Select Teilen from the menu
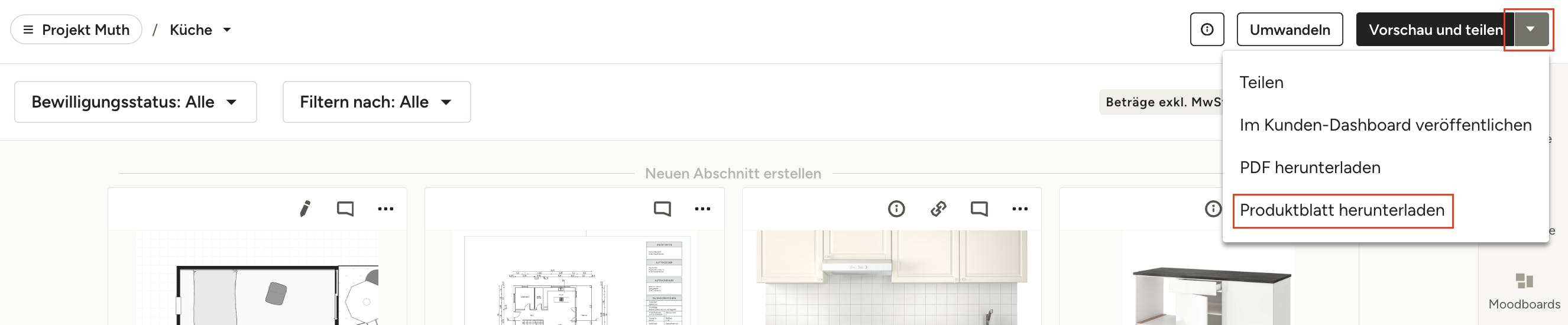The height and width of the screenshot is (325, 1568). point(1261,82)
